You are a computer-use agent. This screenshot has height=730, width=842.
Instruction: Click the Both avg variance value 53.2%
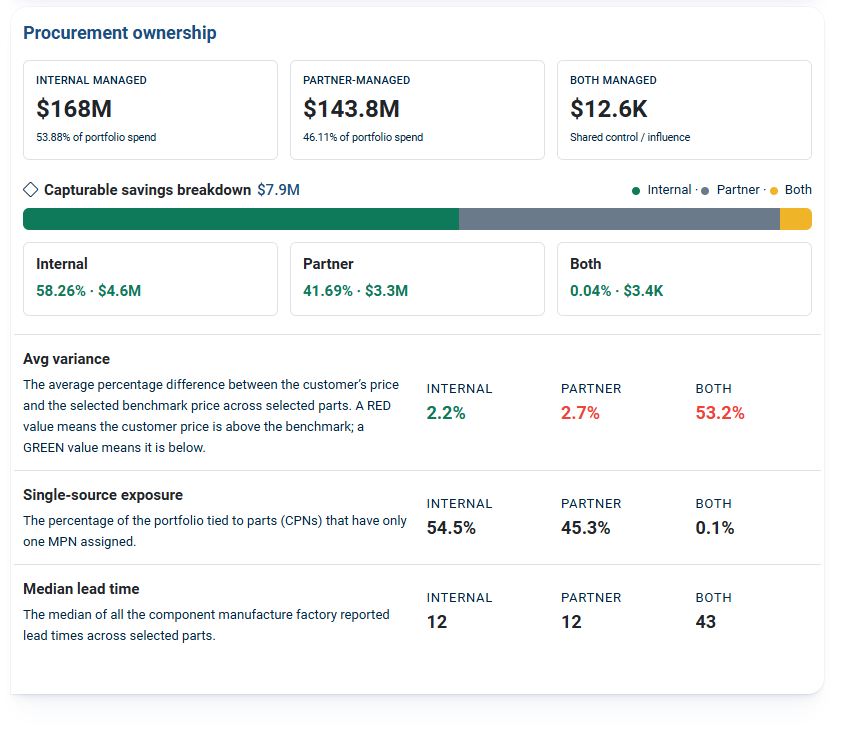(x=720, y=413)
